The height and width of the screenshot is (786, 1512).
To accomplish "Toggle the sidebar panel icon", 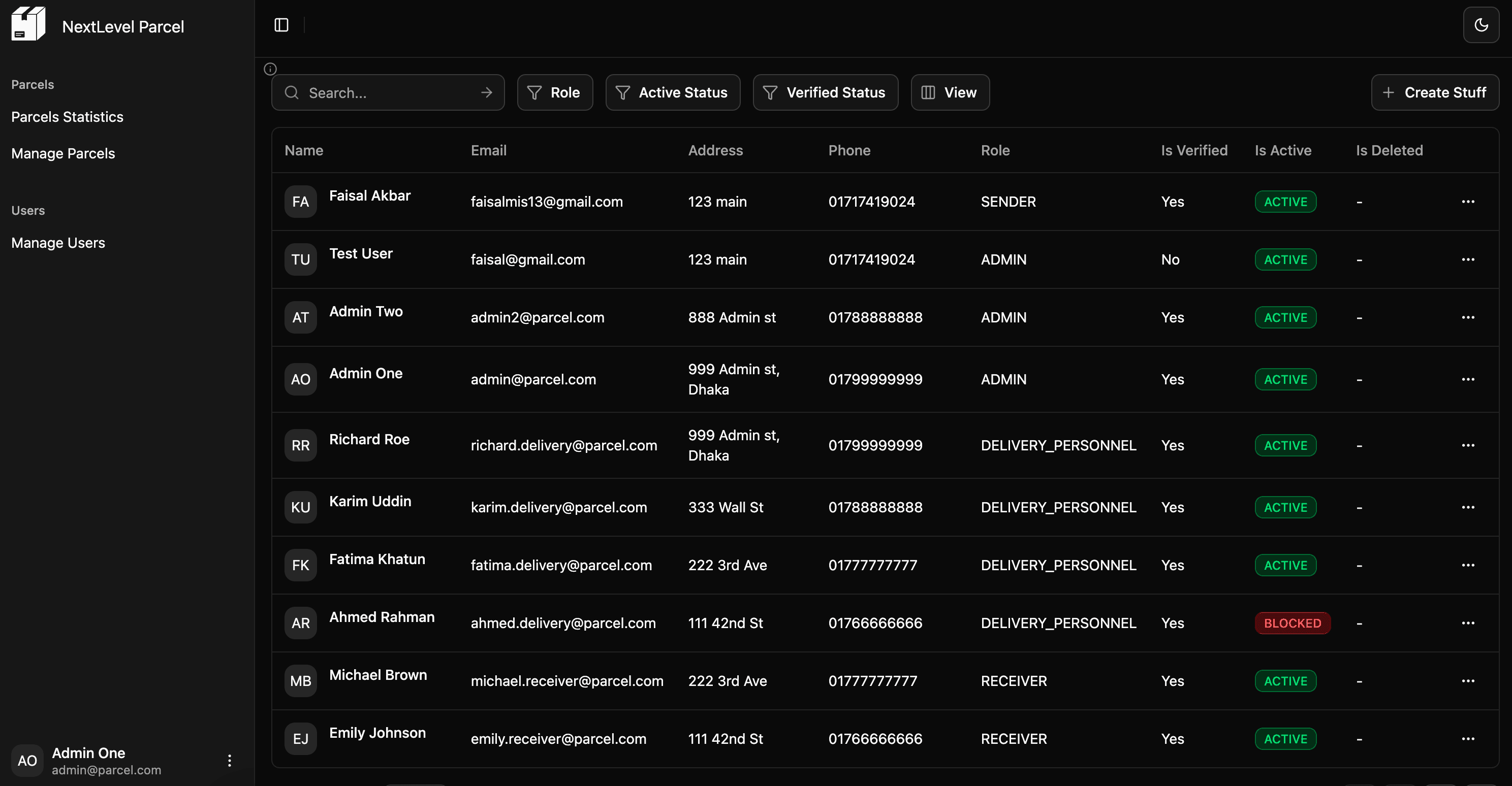I will click(x=281, y=25).
